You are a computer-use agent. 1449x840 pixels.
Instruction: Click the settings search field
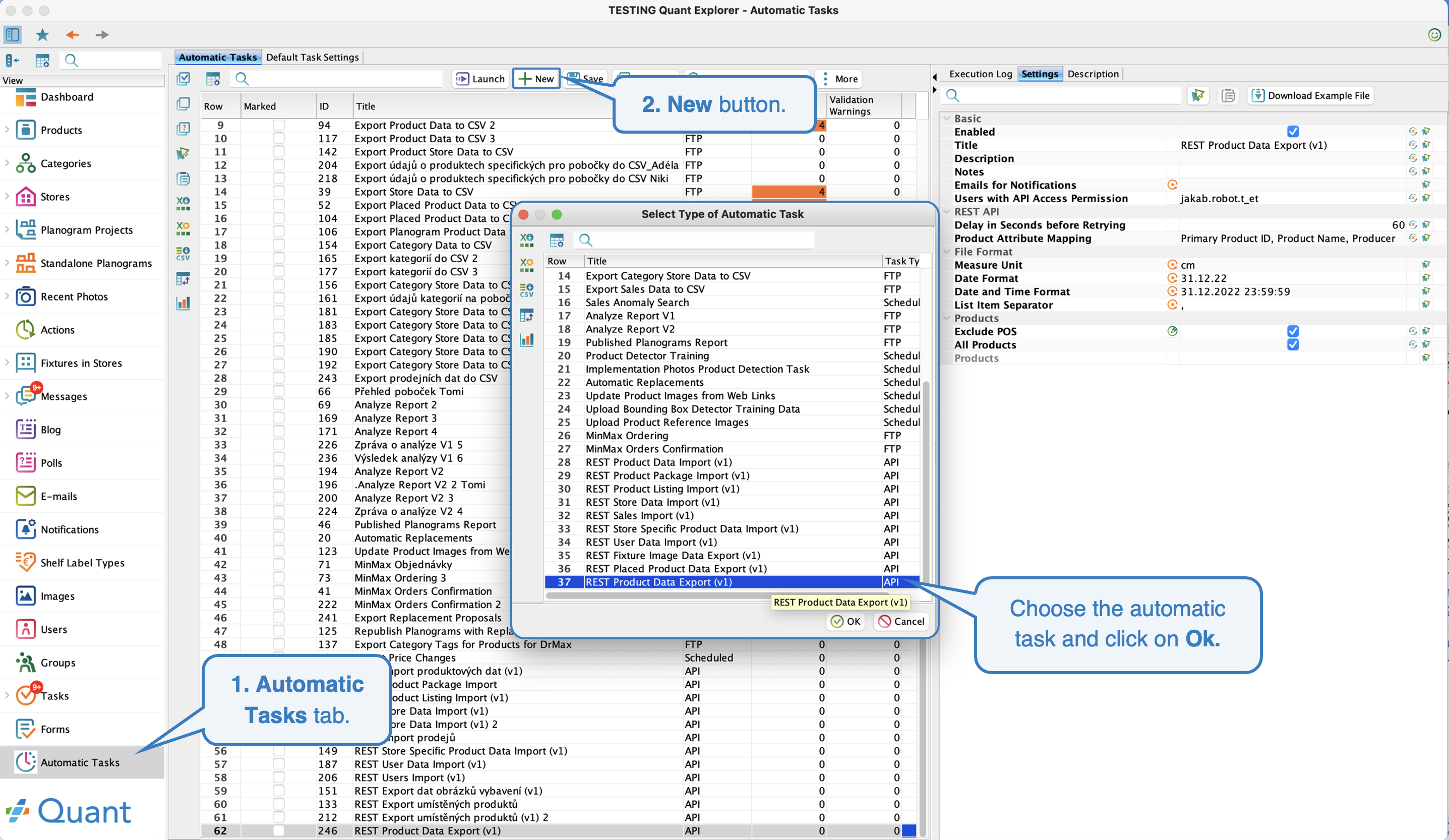(1061, 95)
